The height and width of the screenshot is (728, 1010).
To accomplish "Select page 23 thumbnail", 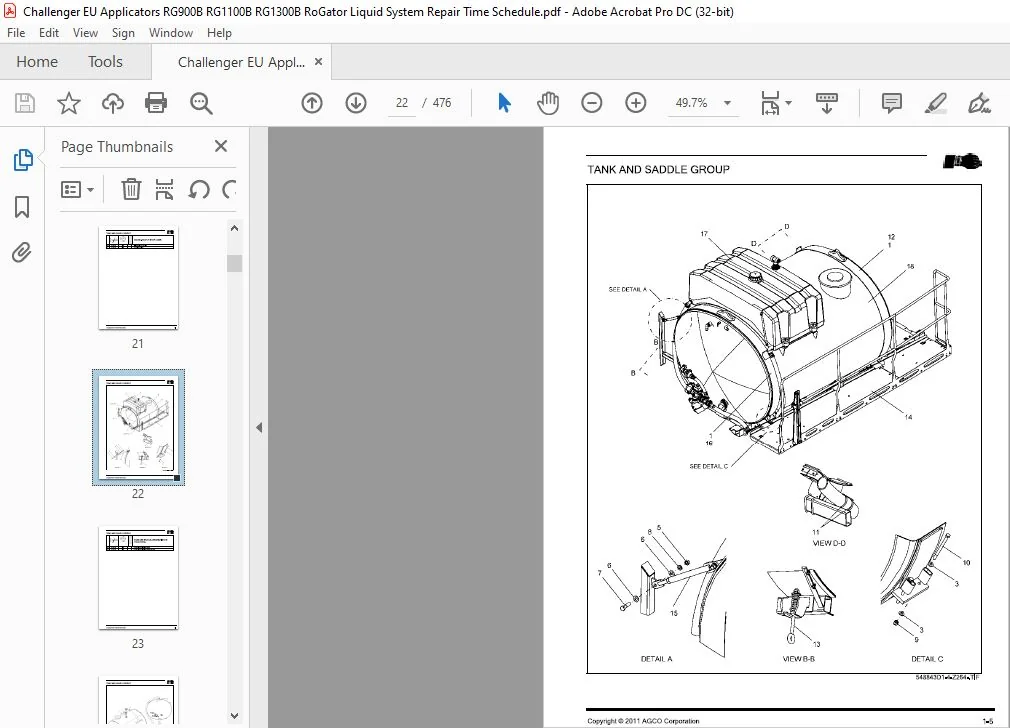I will [x=138, y=577].
